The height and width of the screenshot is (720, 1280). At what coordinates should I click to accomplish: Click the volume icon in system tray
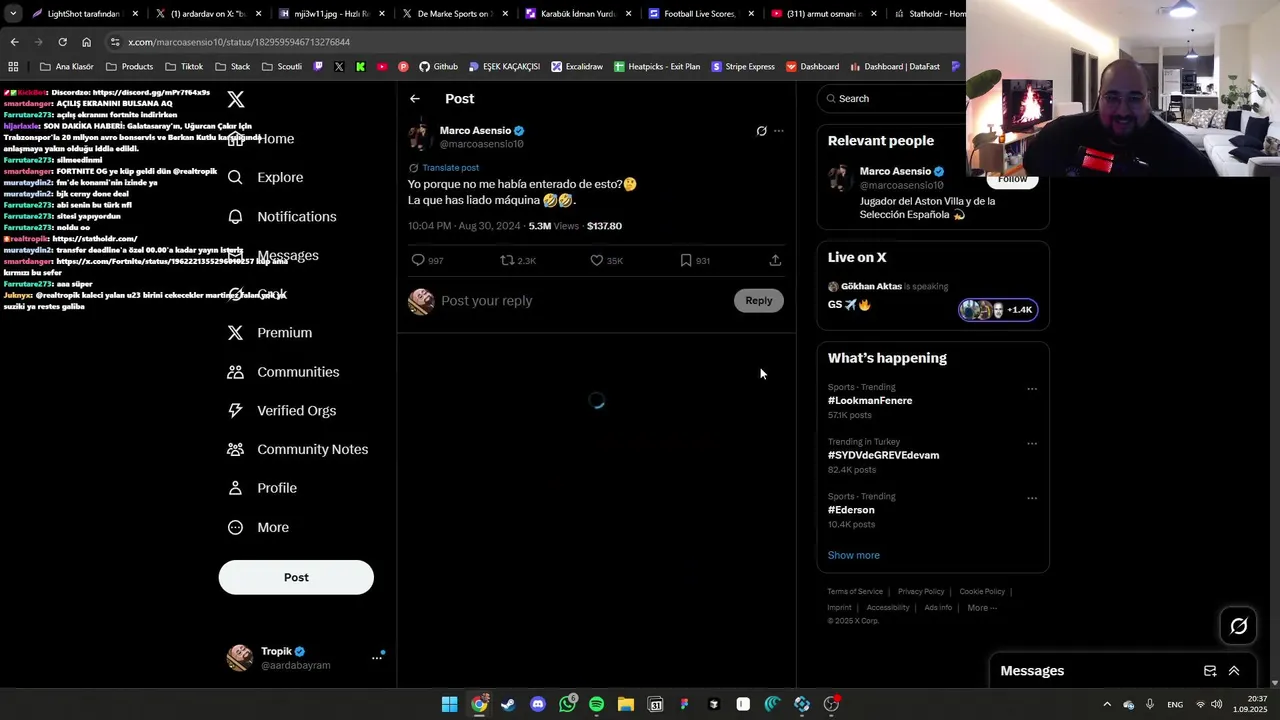click(1217, 704)
